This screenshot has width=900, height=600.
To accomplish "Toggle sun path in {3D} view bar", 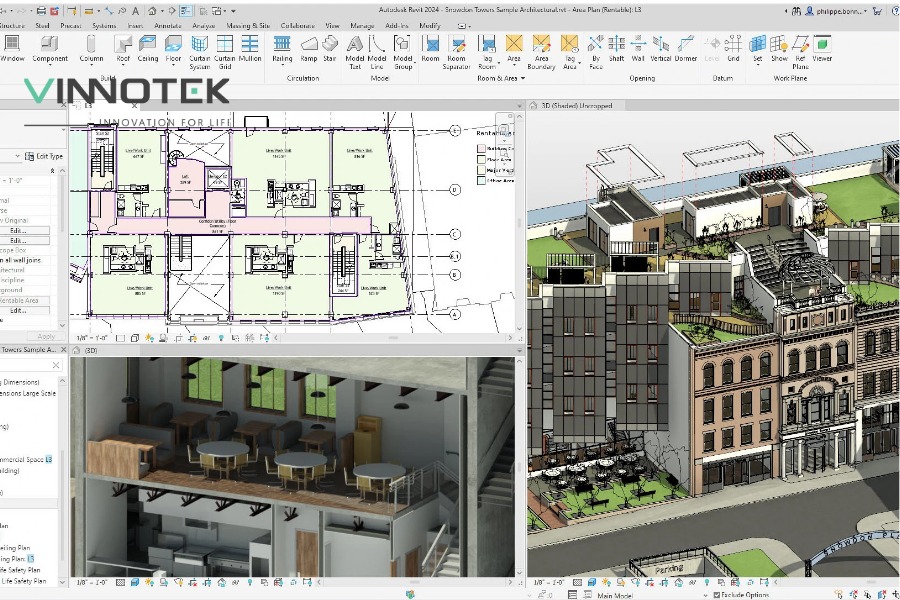I will click(x=149, y=582).
